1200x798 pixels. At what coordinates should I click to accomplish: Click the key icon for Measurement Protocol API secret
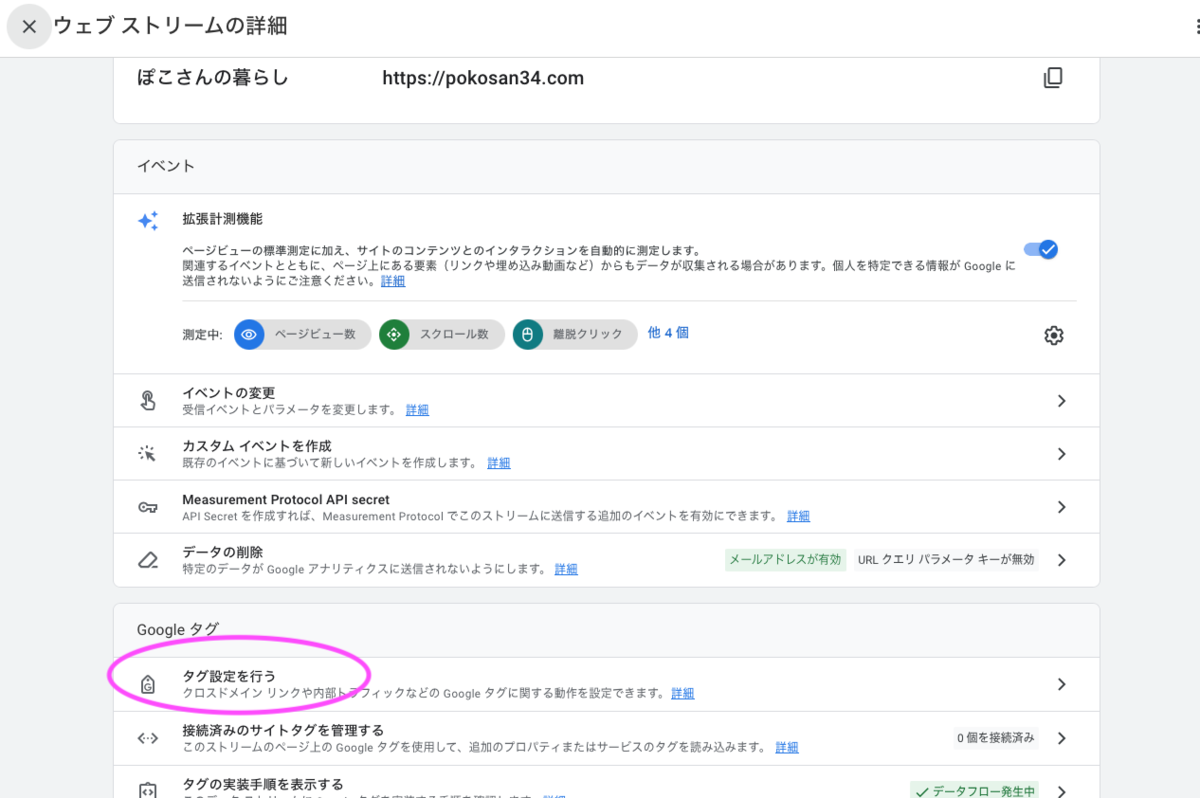(x=148, y=507)
